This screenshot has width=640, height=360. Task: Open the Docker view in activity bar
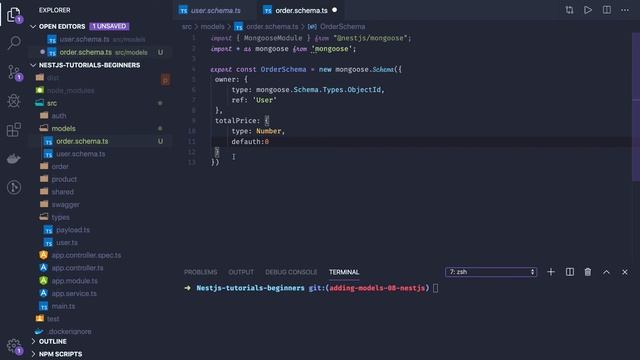(x=14, y=158)
